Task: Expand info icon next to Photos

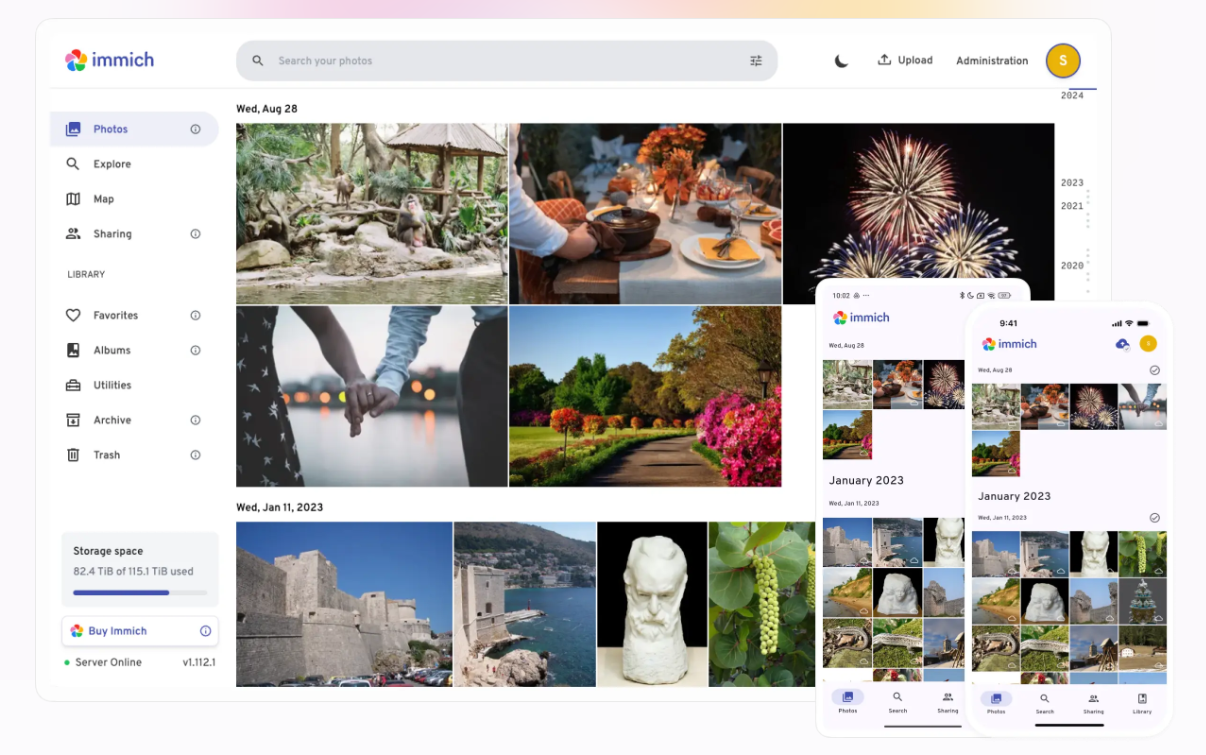Action: [x=195, y=129]
